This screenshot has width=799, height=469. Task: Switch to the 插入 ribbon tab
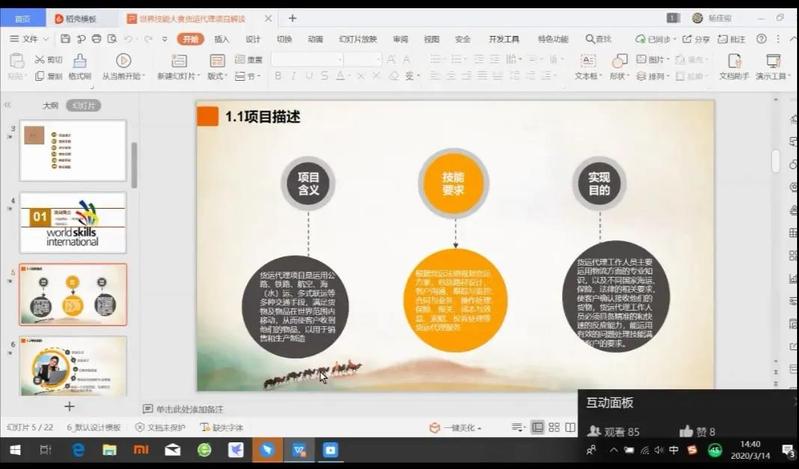pyautogui.click(x=221, y=39)
